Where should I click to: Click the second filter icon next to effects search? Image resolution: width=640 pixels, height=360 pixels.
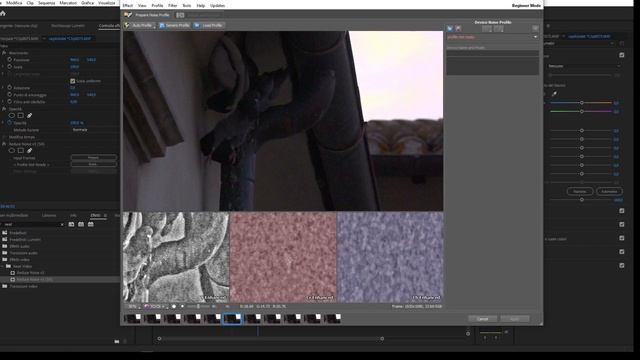click(x=81, y=224)
